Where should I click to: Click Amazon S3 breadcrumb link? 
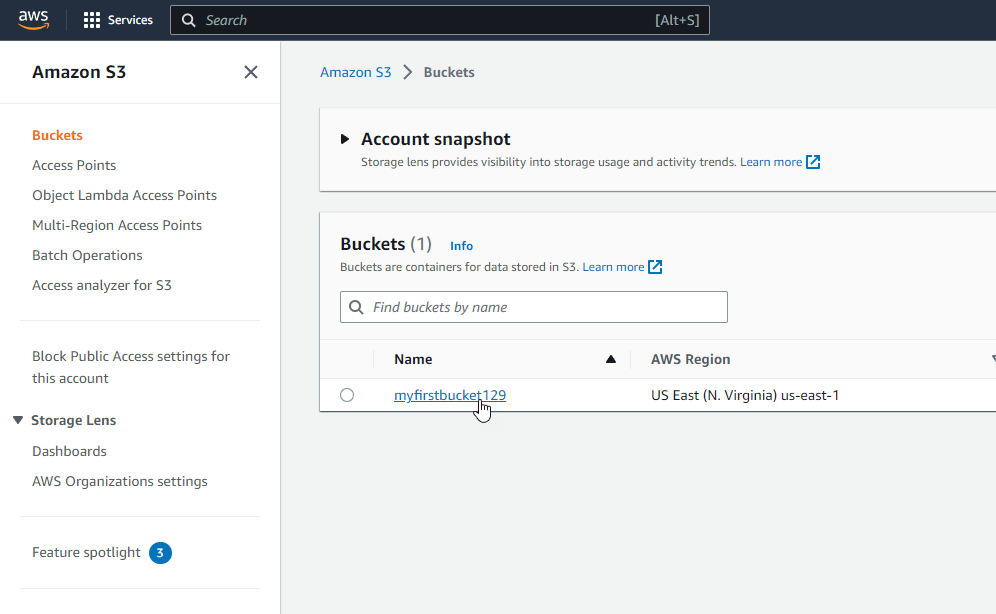(x=355, y=72)
